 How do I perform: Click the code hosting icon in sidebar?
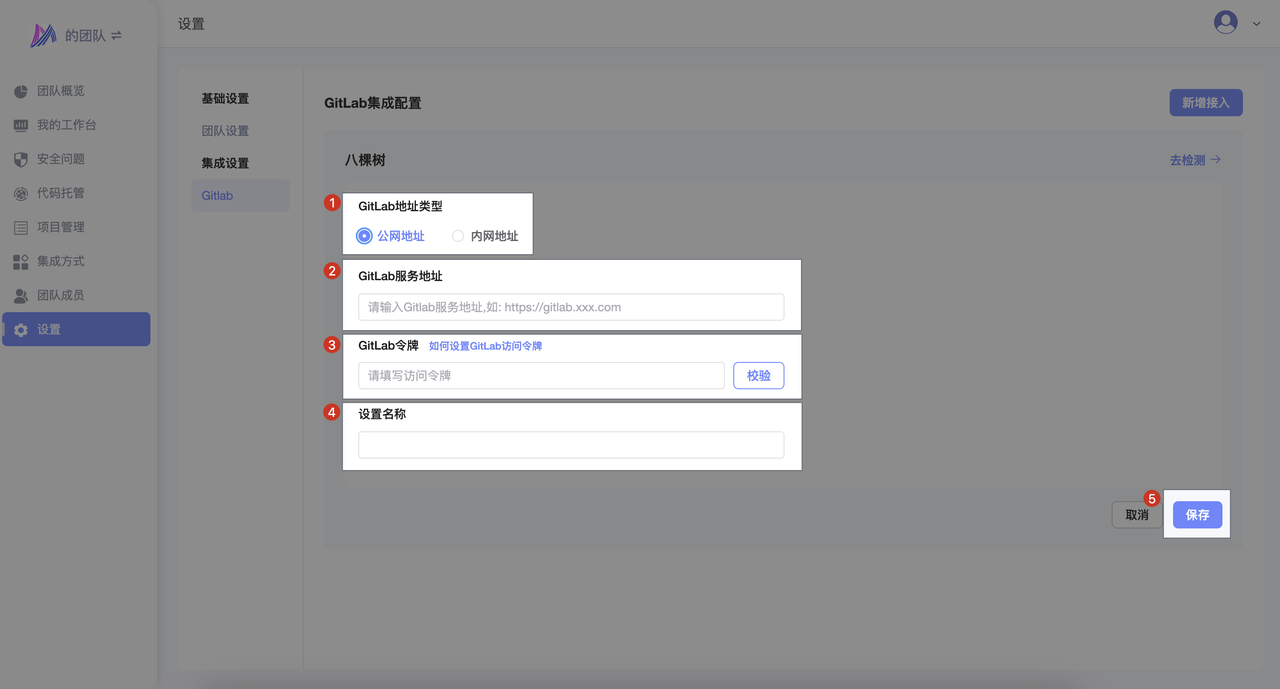(x=21, y=194)
